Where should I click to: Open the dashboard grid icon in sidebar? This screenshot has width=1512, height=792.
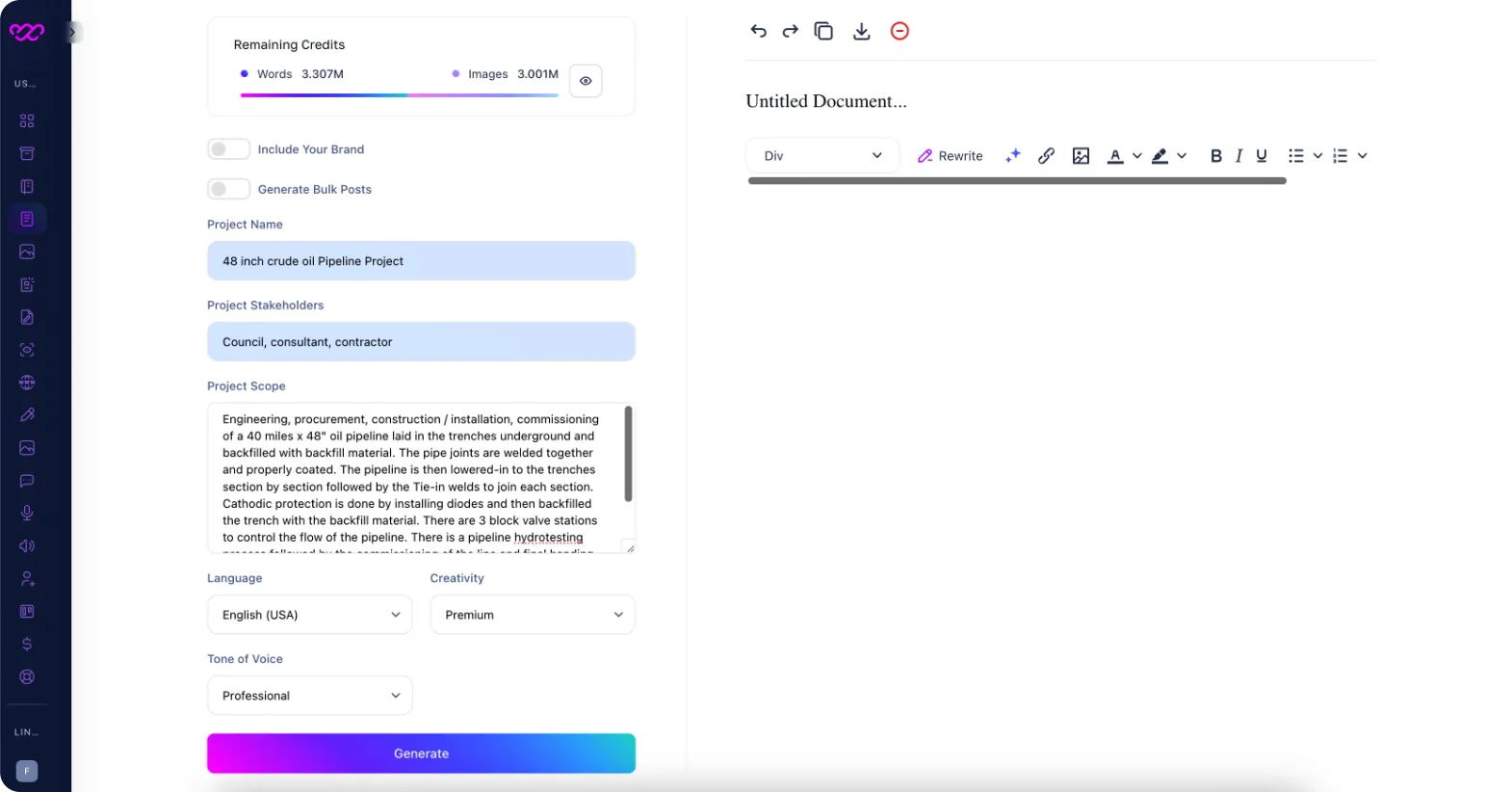(27, 120)
